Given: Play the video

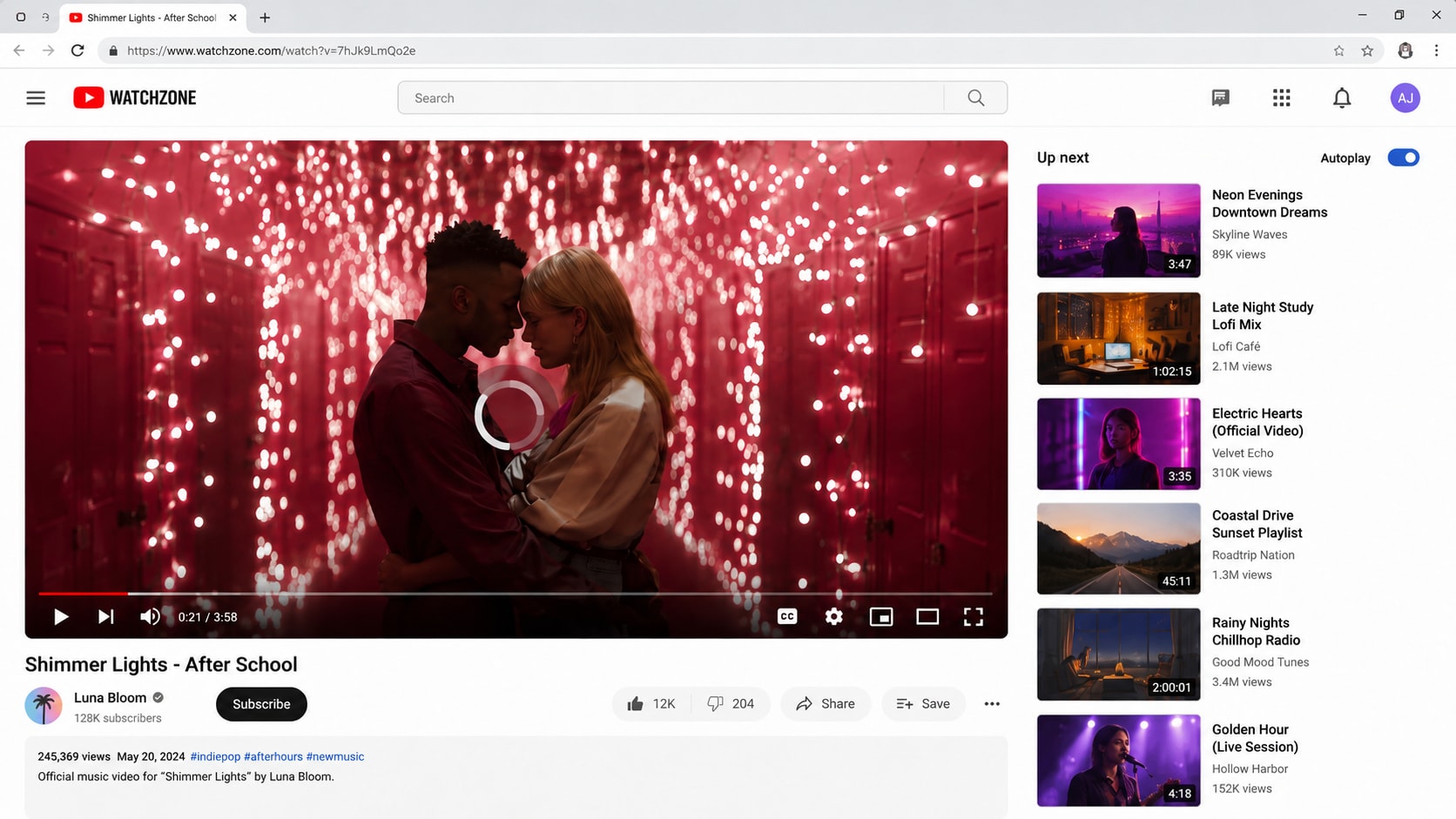Looking at the screenshot, I should click(61, 616).
